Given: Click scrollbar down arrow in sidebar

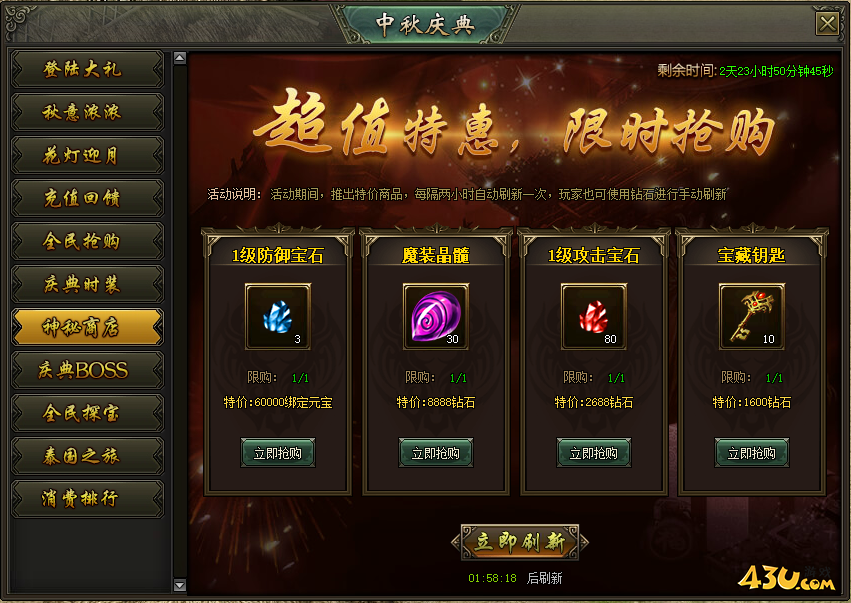Looking at the screenshot, I should [x=180, y=585].
